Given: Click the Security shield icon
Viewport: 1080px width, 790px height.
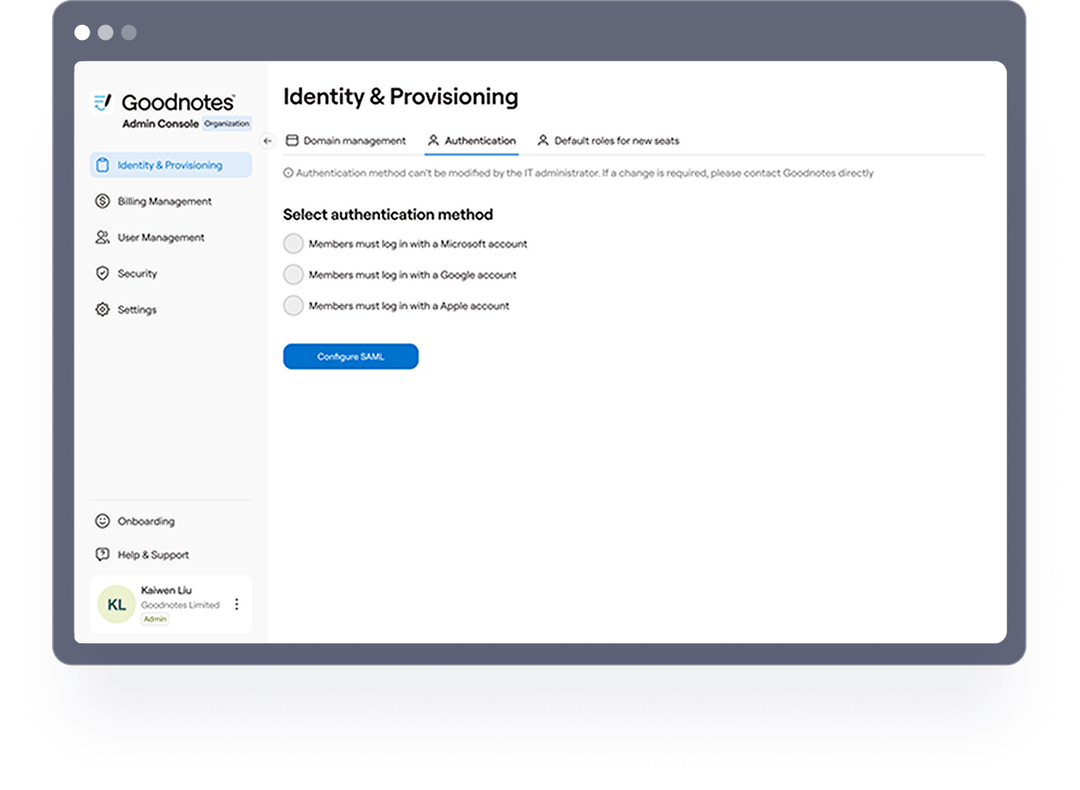Looking at the screenshot, I should click(102, 273).
